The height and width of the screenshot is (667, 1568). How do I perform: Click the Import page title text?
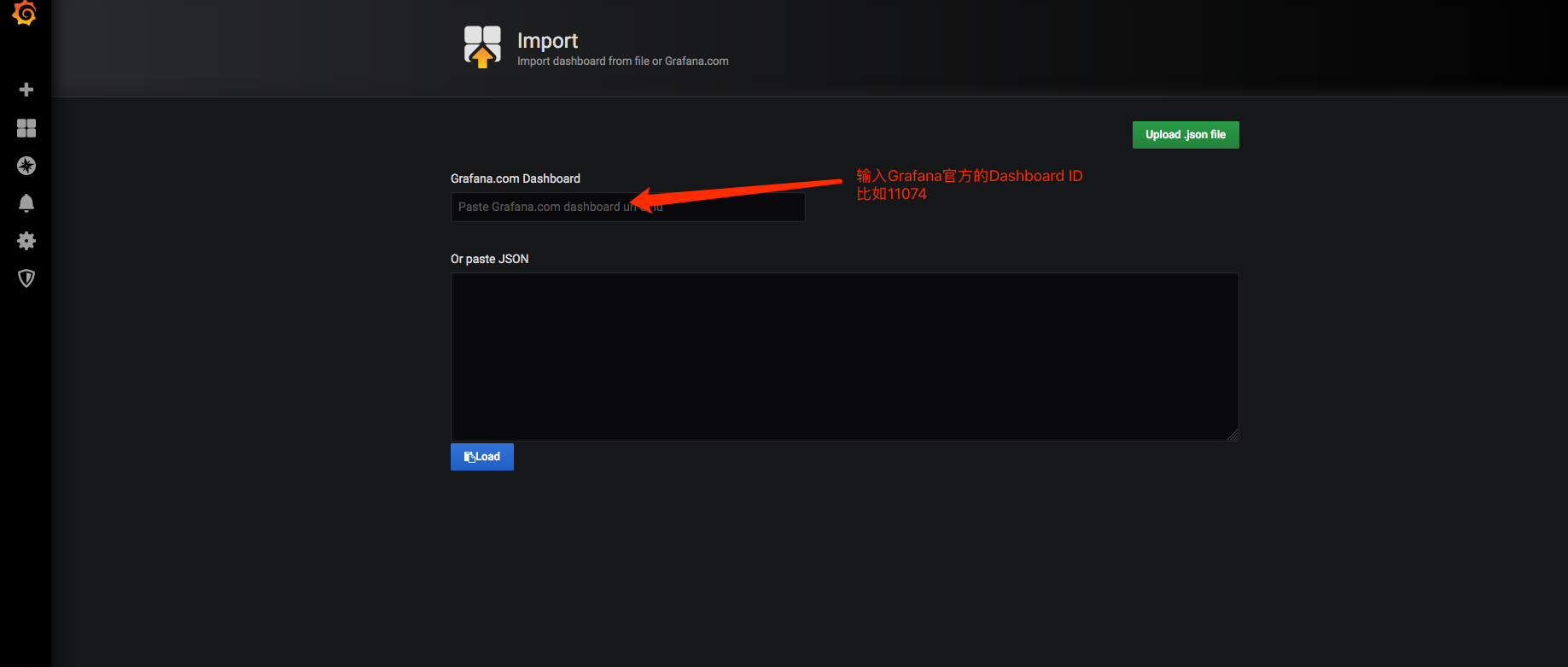(547, 40)
